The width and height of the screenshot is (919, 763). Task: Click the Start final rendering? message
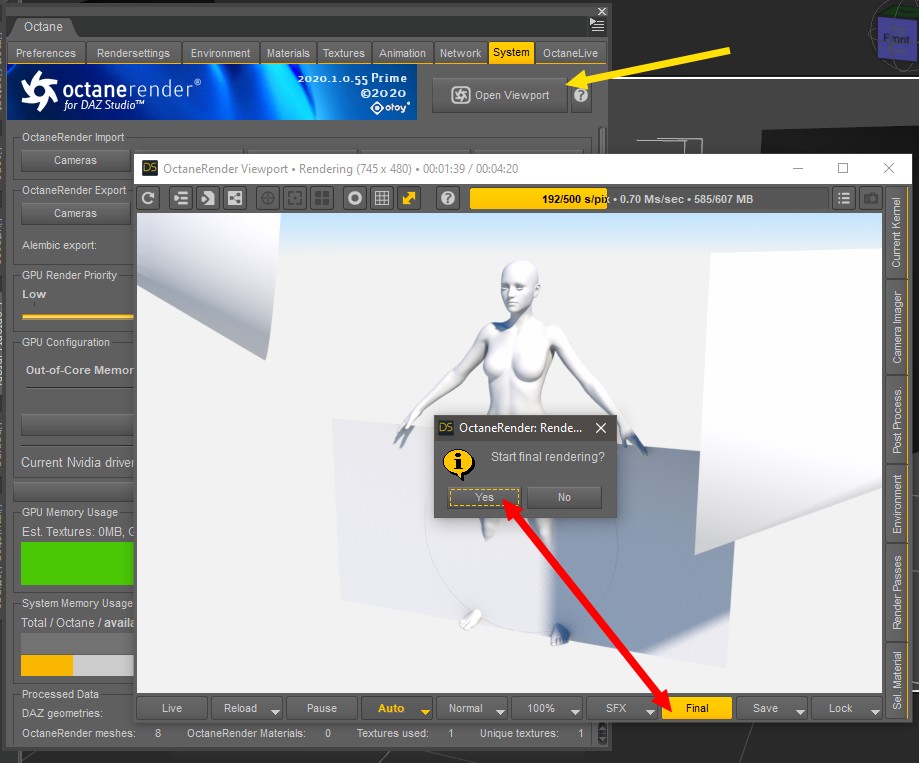tap(547, 457)
